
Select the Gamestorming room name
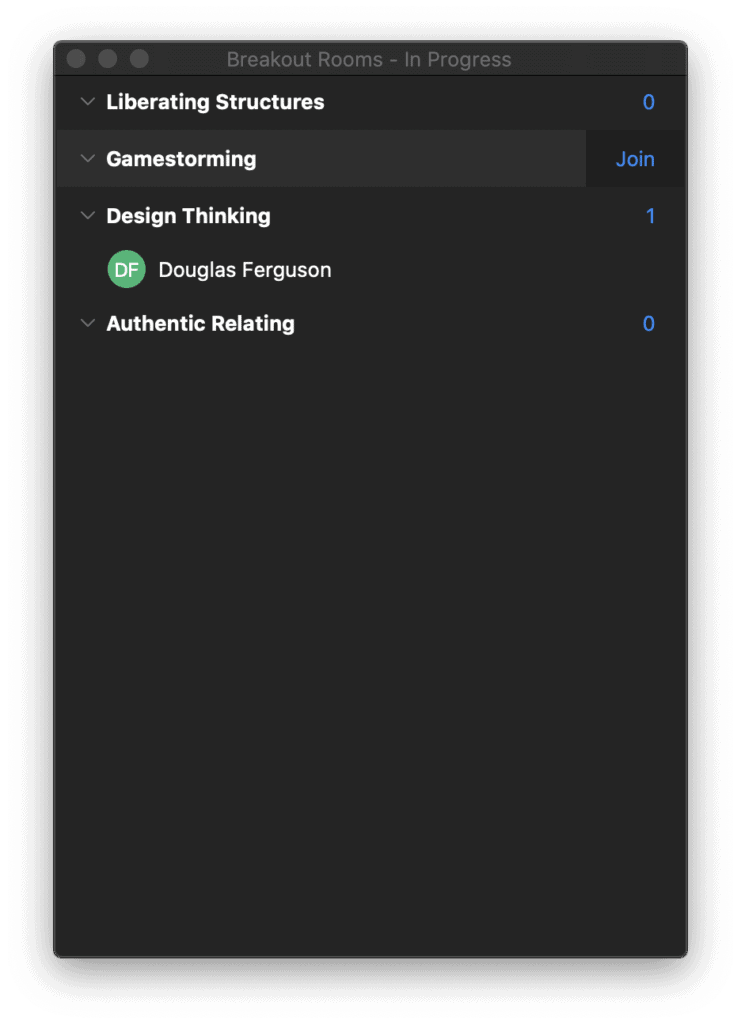(181, 159)
